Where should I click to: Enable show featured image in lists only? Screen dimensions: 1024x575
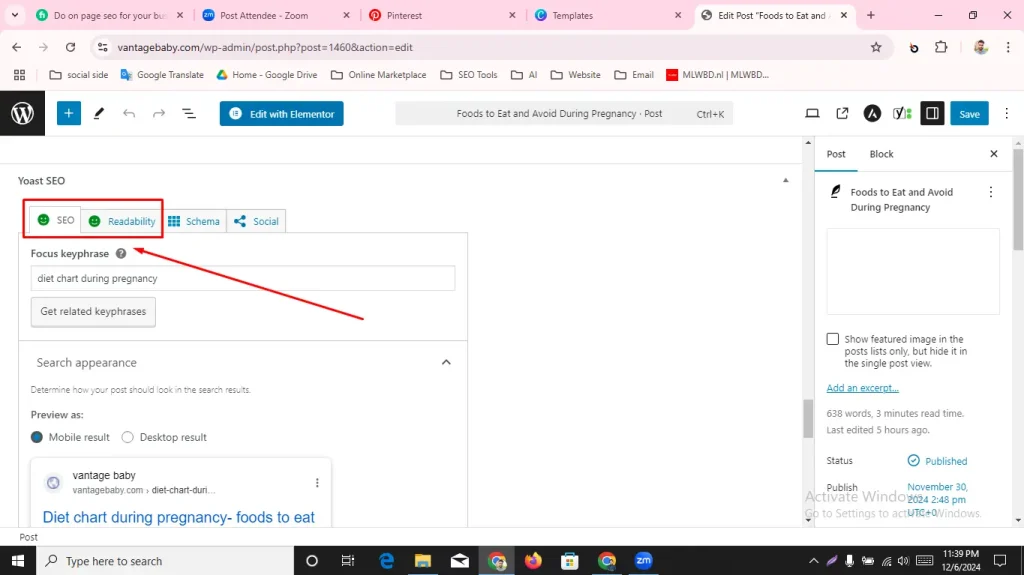click(833, 340)
